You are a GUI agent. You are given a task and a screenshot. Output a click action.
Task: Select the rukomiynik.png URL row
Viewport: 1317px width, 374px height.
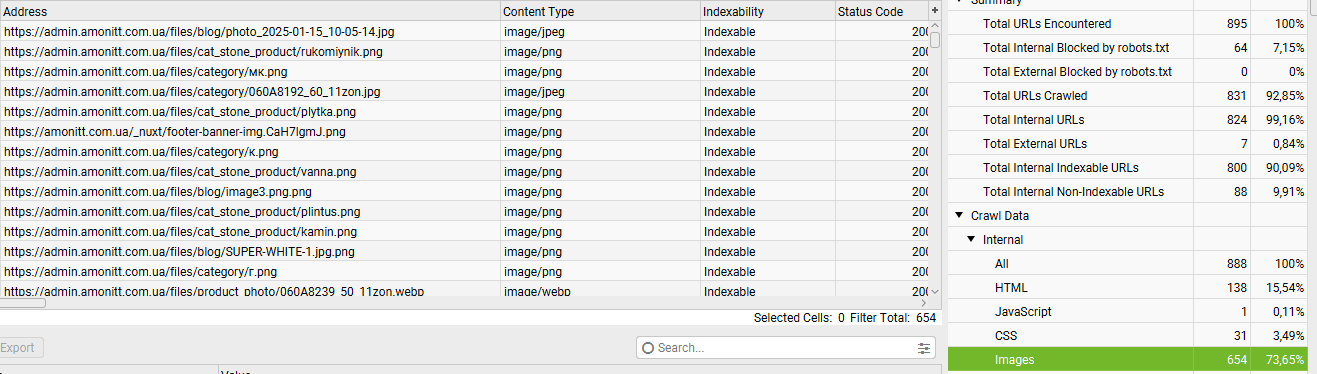464,51
